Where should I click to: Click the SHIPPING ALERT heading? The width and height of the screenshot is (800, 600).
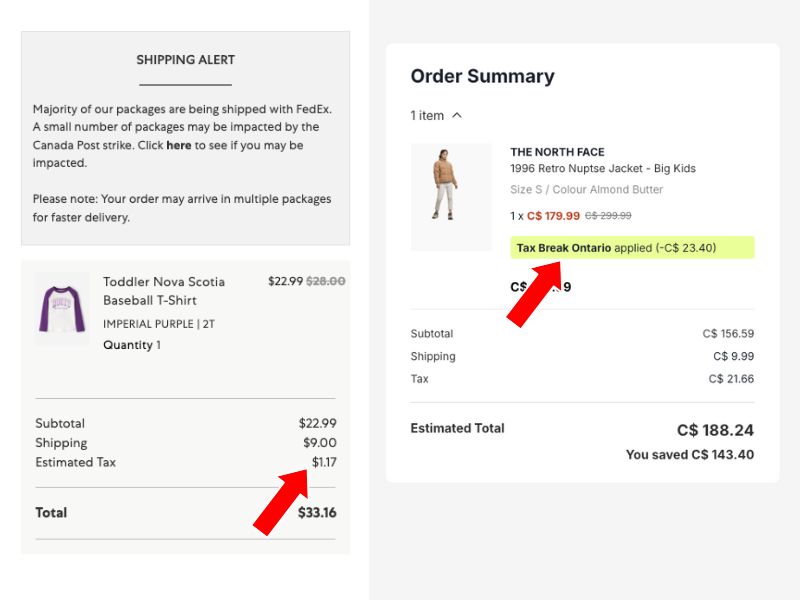185,60
